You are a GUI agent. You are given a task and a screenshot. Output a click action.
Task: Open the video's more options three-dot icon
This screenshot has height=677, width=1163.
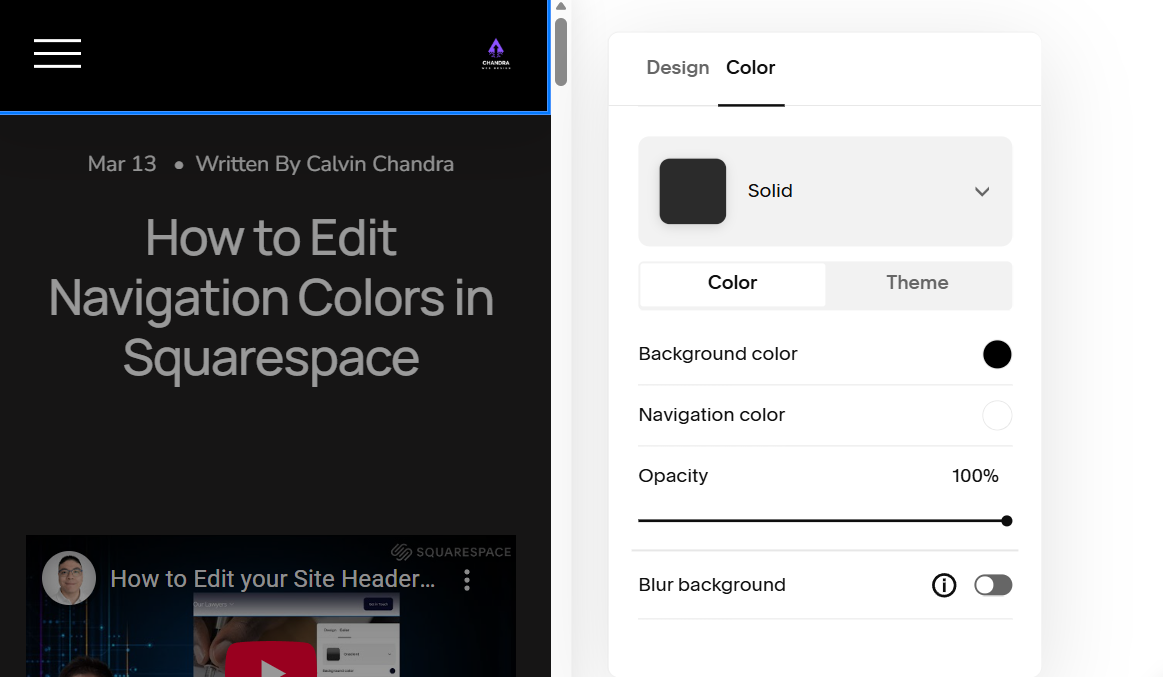pyautogui.click(x=466, y=579)
